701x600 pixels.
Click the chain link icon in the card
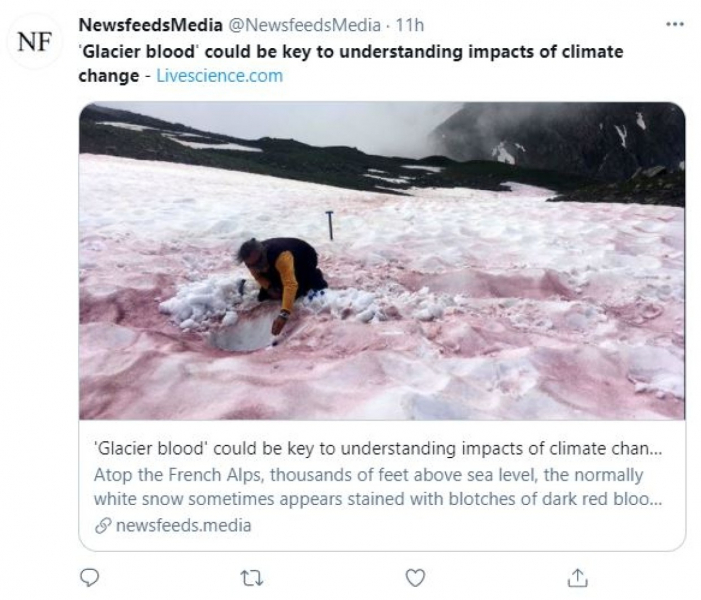coord(102,525)
